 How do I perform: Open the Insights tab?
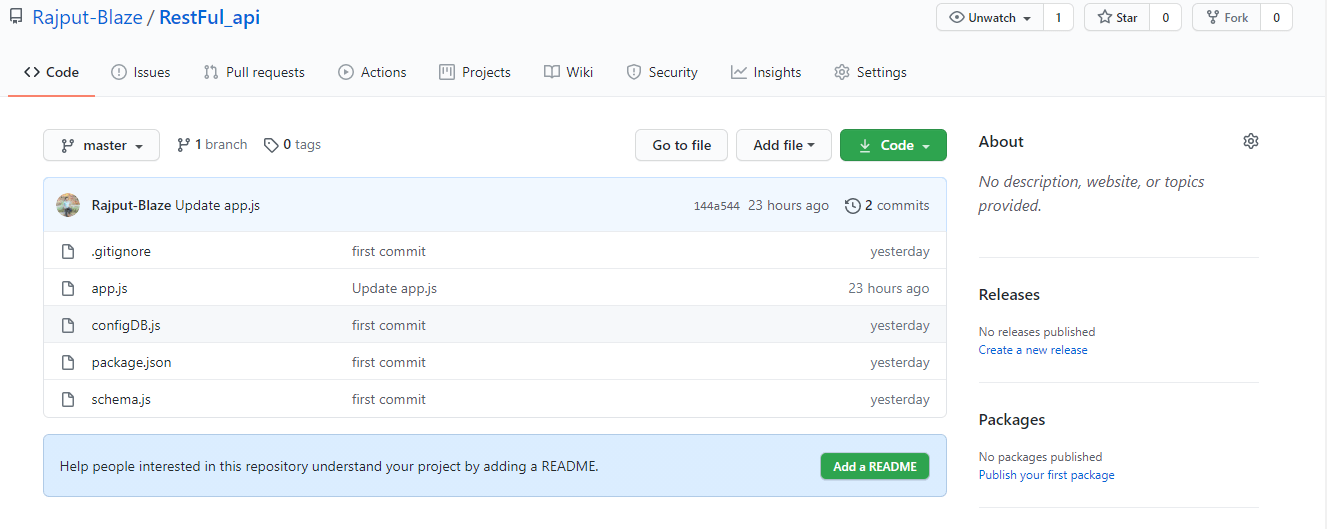[x=766, y=72]
